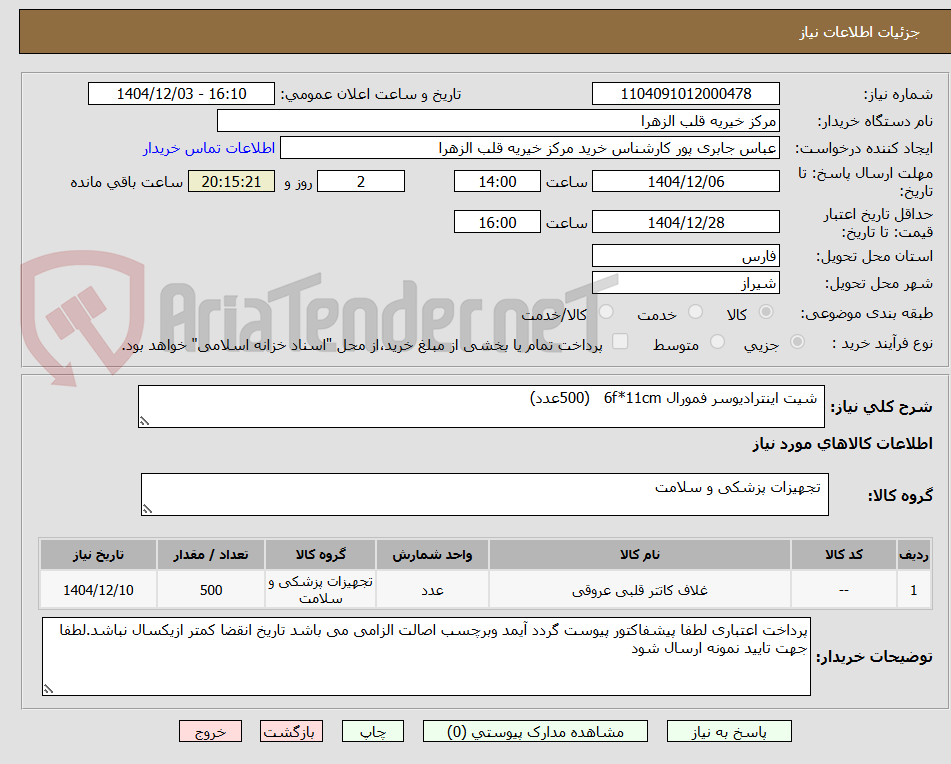Screen dimensions: 951x764
Task: Click the نام دستگاه خریدار field
Action: (498, 121)
